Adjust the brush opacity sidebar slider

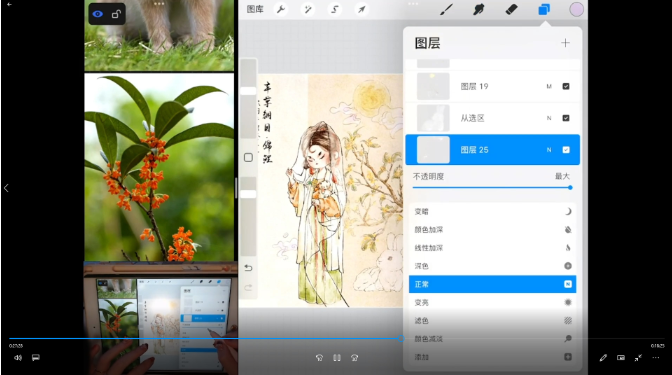[x=248, y=194]
